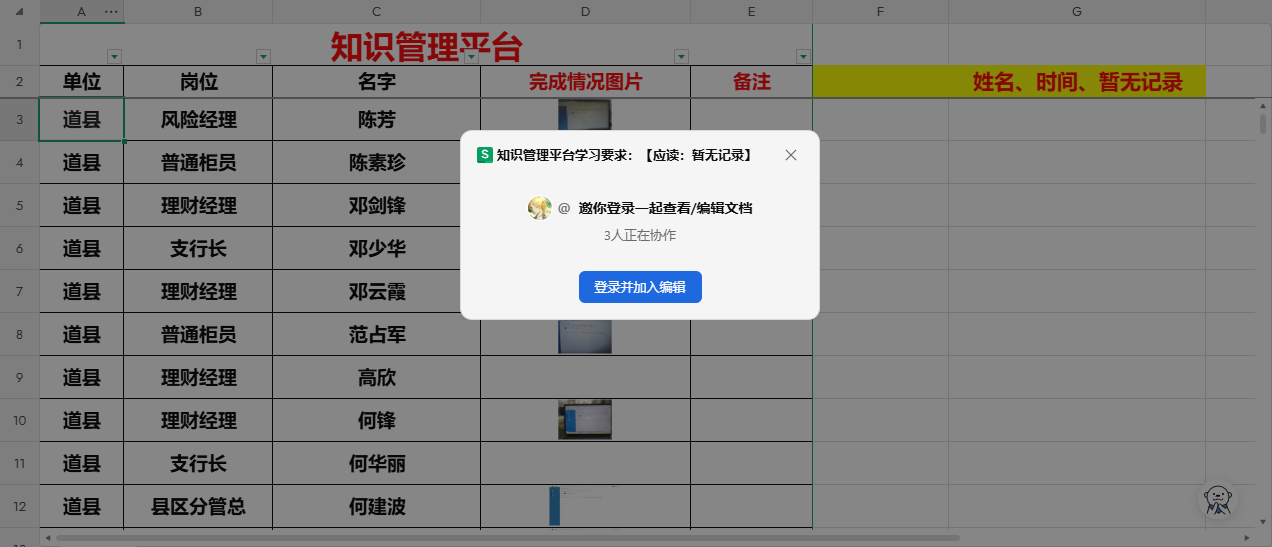Open filter dropdown for 完成情况图片 column
1272x547 pixels.
[x=681, y=56]
